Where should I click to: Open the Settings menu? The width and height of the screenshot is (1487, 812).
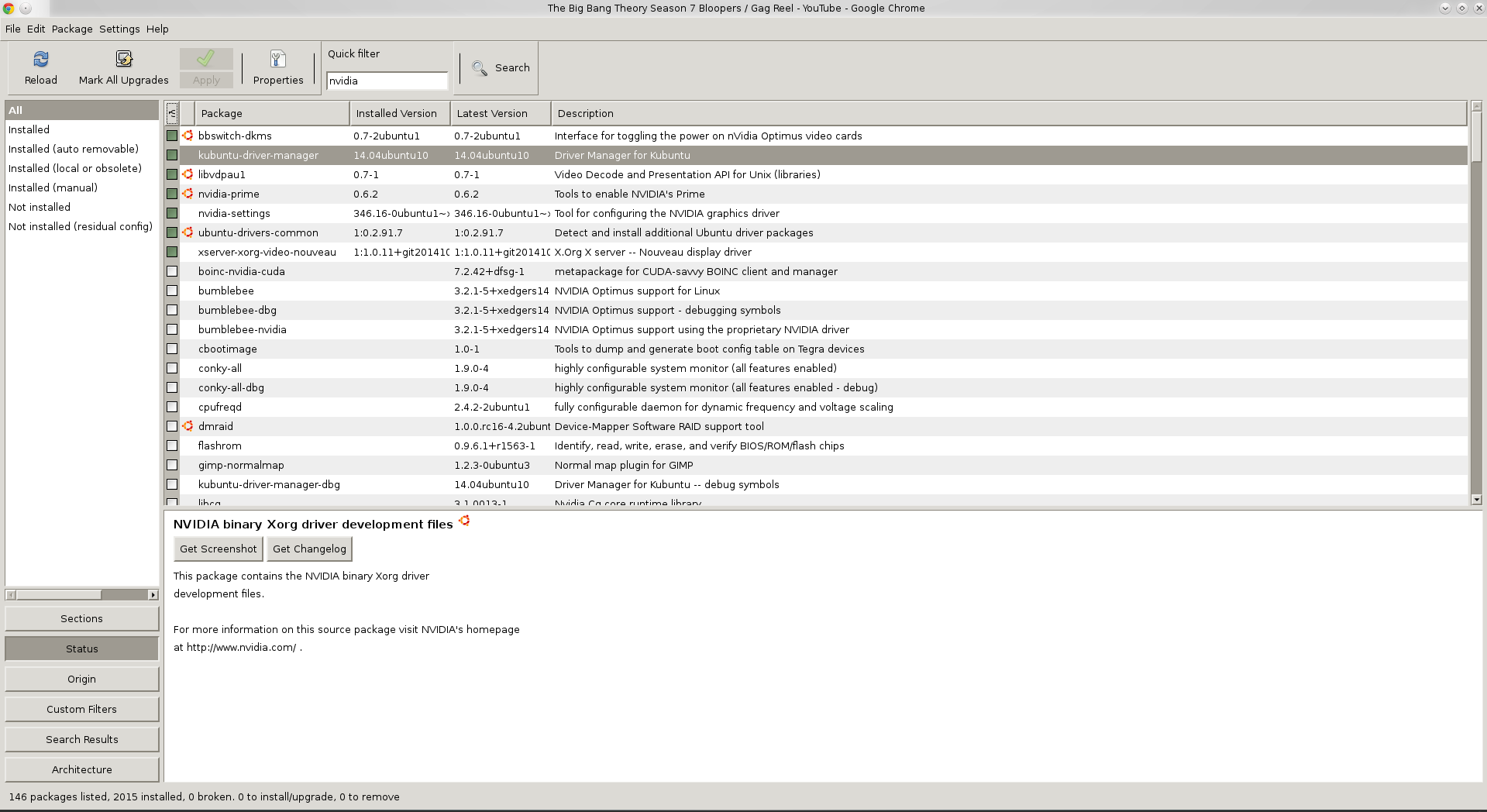coord(119,29)
